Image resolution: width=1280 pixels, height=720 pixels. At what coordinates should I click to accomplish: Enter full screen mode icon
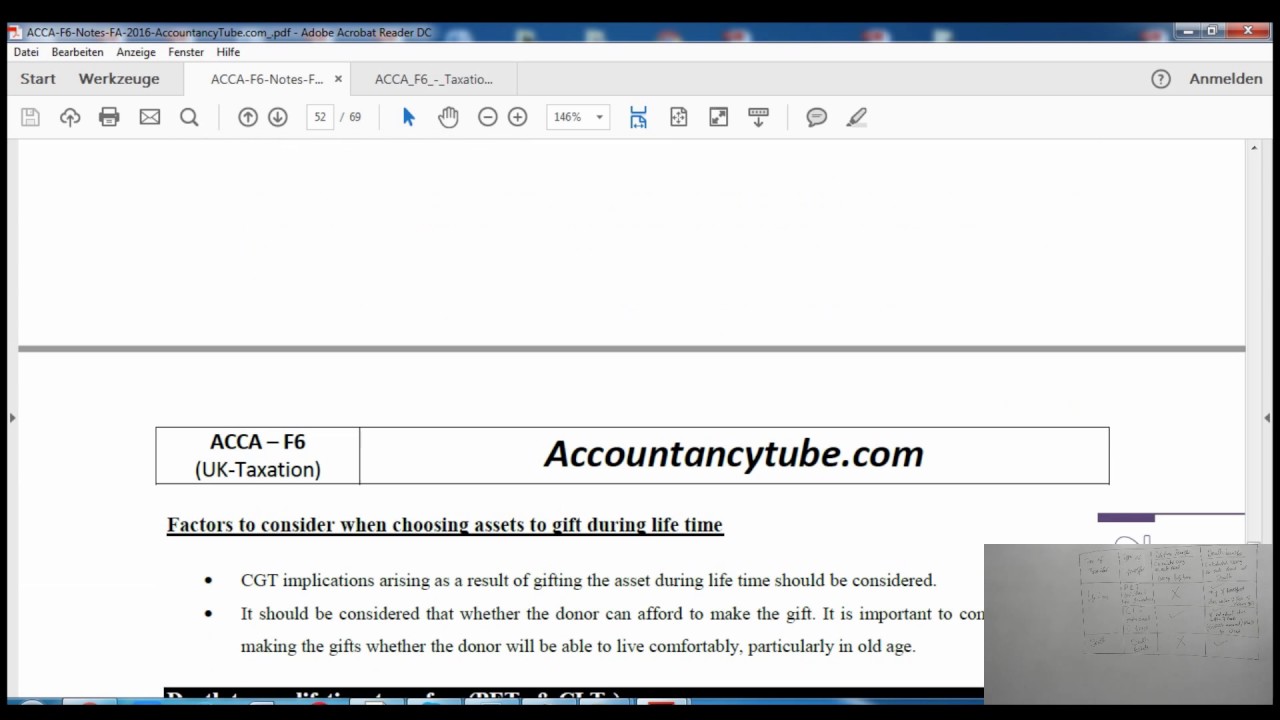[x=718, y=117]
